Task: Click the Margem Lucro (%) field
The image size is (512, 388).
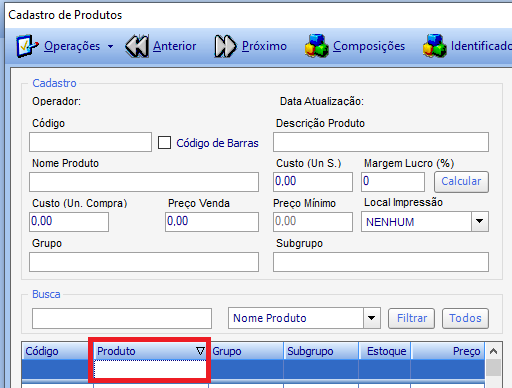Action: tap(393, 182)
